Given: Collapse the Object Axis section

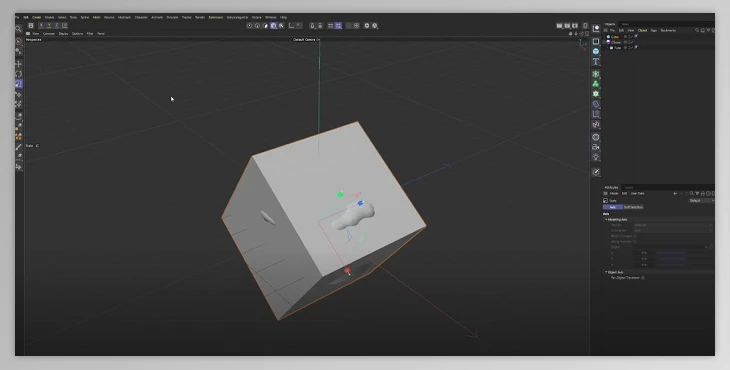Looking at the screenshot, I should pos(606,272).
